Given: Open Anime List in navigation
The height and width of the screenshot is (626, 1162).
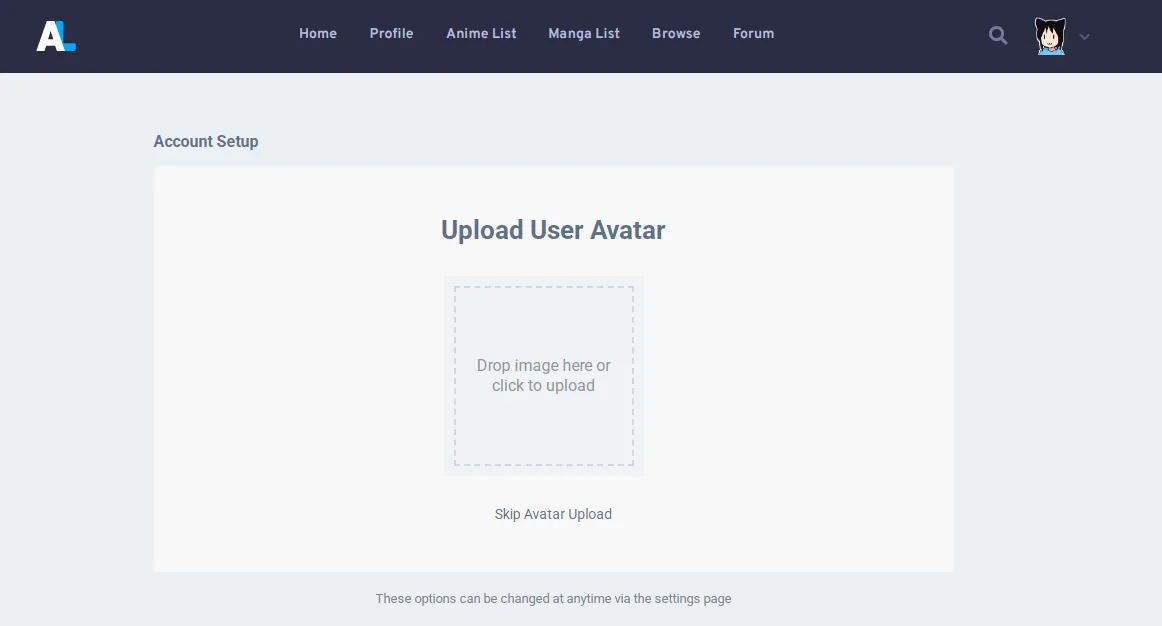Looking at the screenshot, I should [481, 33].
